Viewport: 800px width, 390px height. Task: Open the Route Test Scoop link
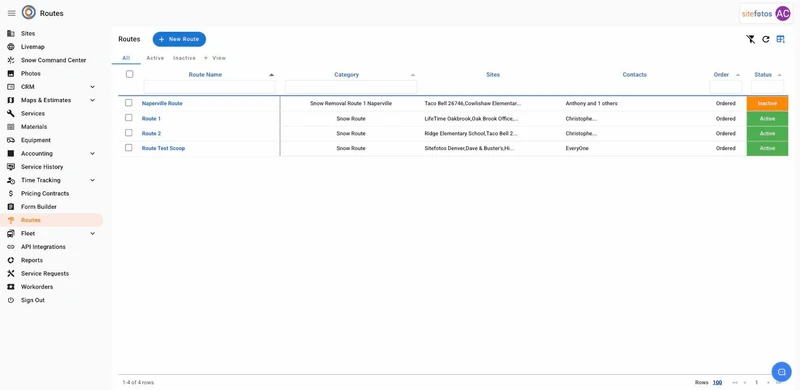163,148
